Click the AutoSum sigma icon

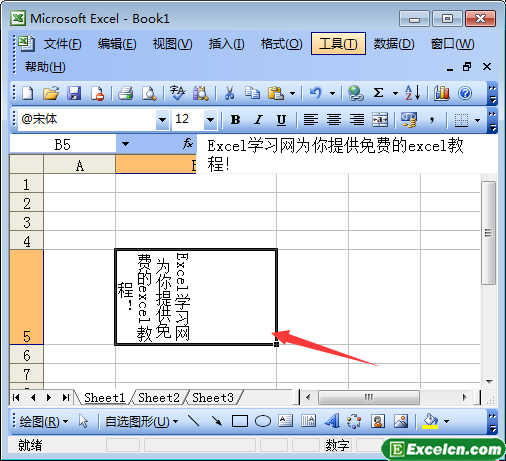pyautogui.click(x=378, y=93)
